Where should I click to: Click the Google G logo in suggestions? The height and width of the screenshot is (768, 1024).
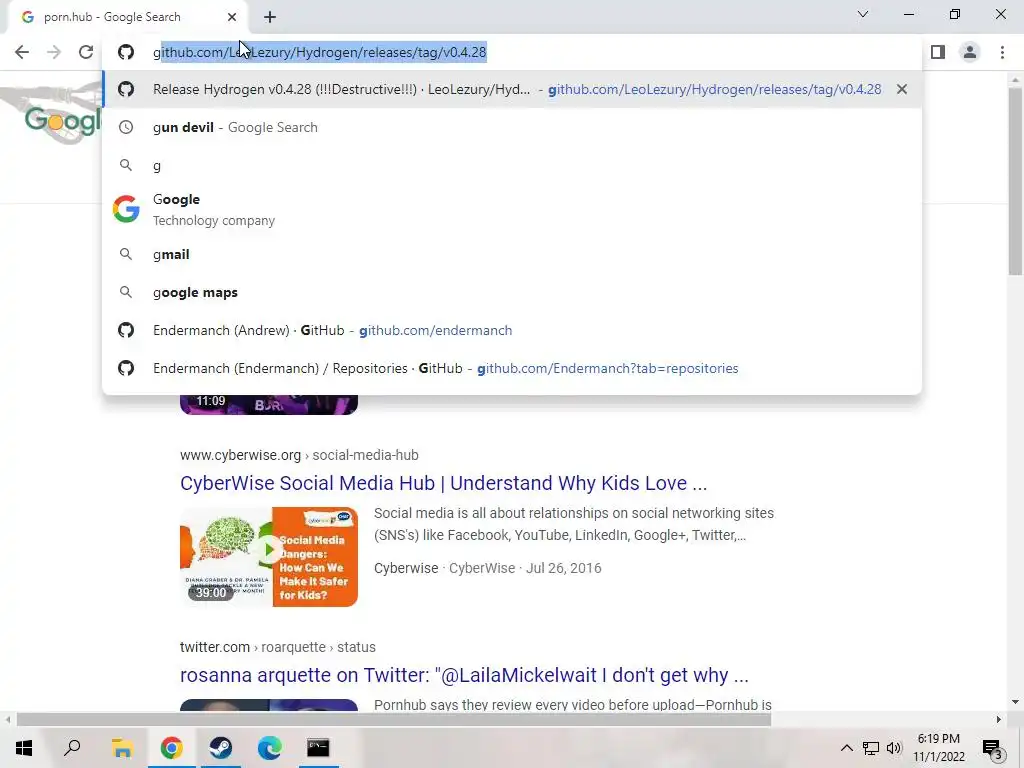(126, 209)
